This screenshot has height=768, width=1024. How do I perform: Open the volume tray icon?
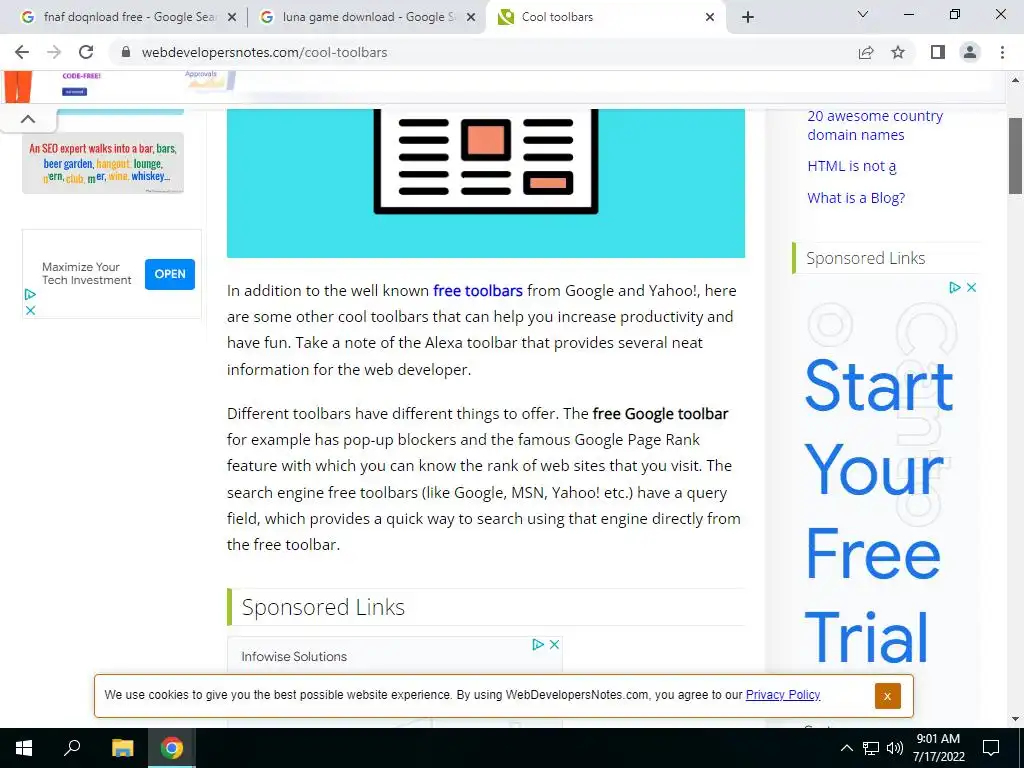(x=895, y=748)
